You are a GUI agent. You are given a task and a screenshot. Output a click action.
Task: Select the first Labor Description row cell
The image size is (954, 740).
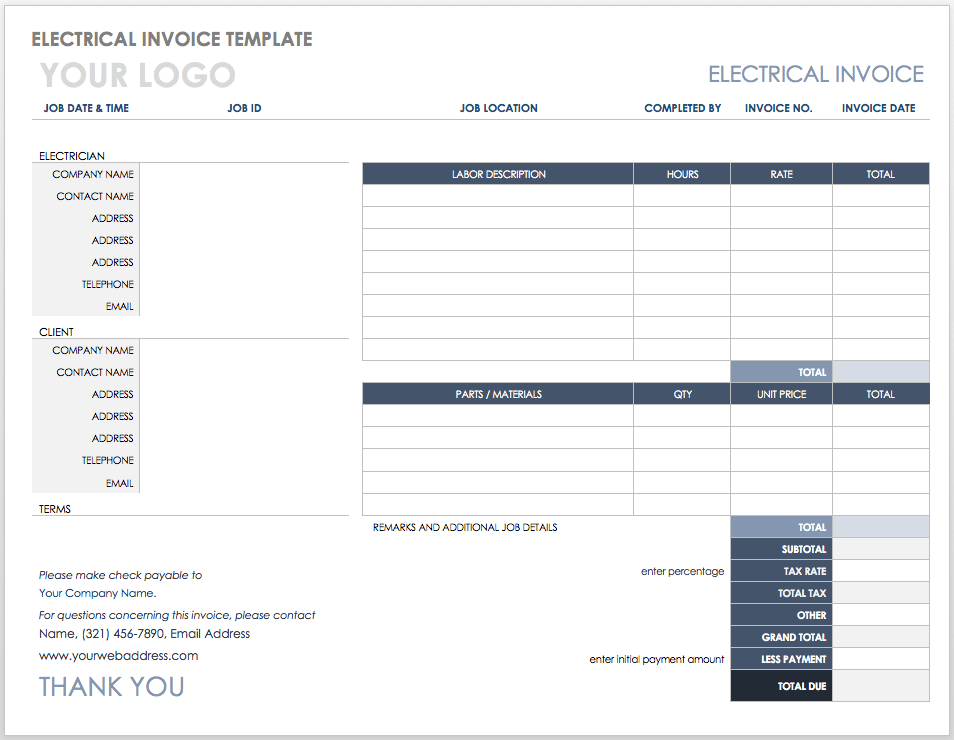(x=498, y=196)
